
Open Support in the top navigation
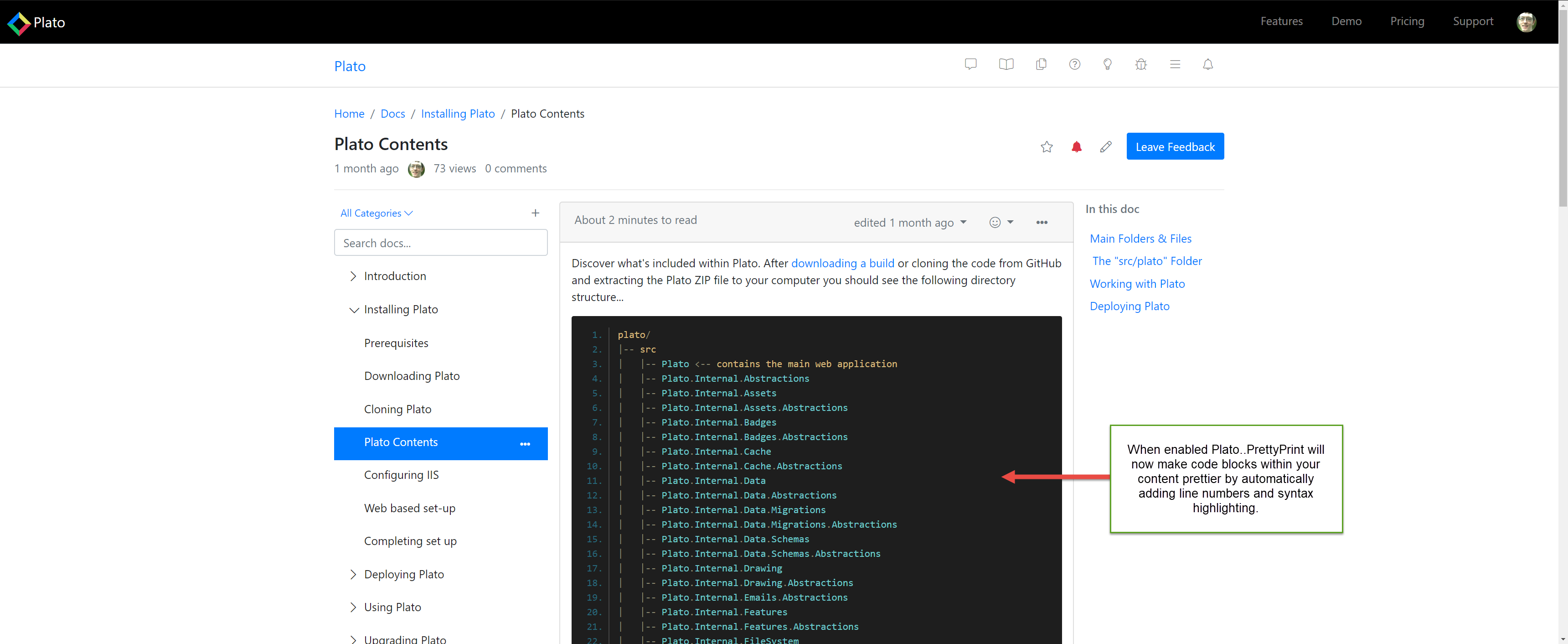point(1472,21)
